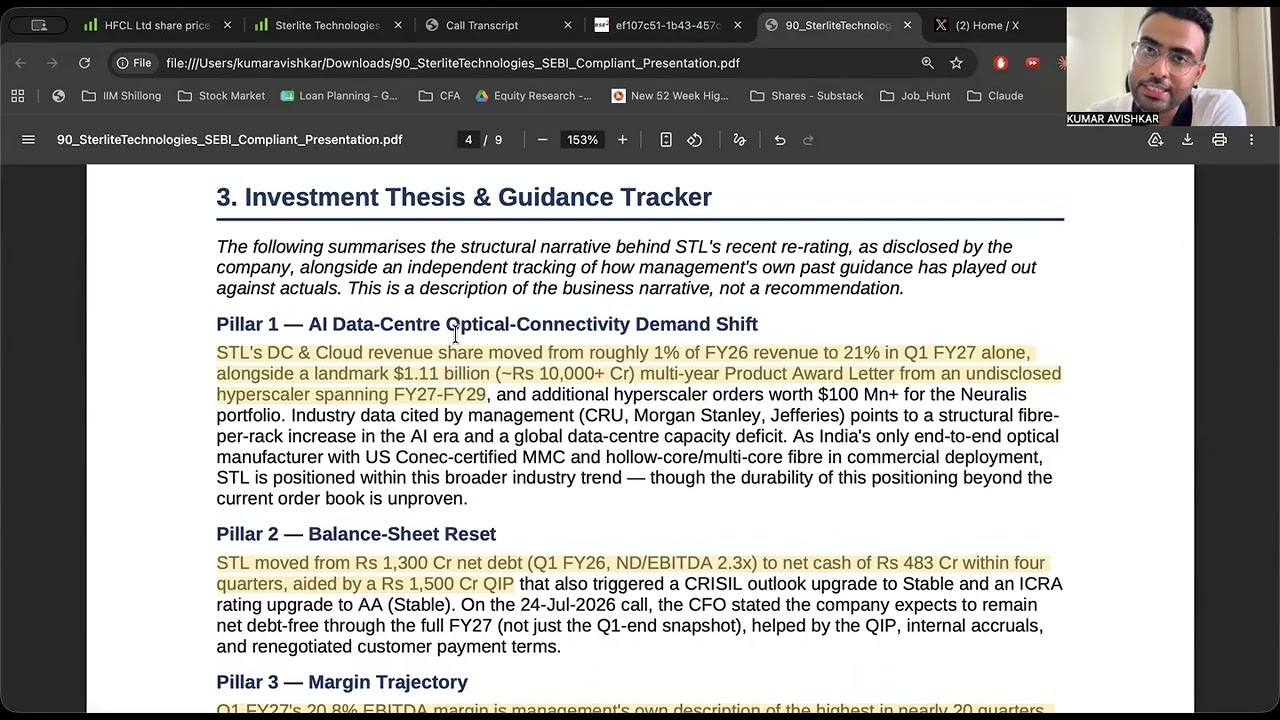Select the annotate draw tool
The width and height of the screenshot is (1280, 720).
pos(740,140)
